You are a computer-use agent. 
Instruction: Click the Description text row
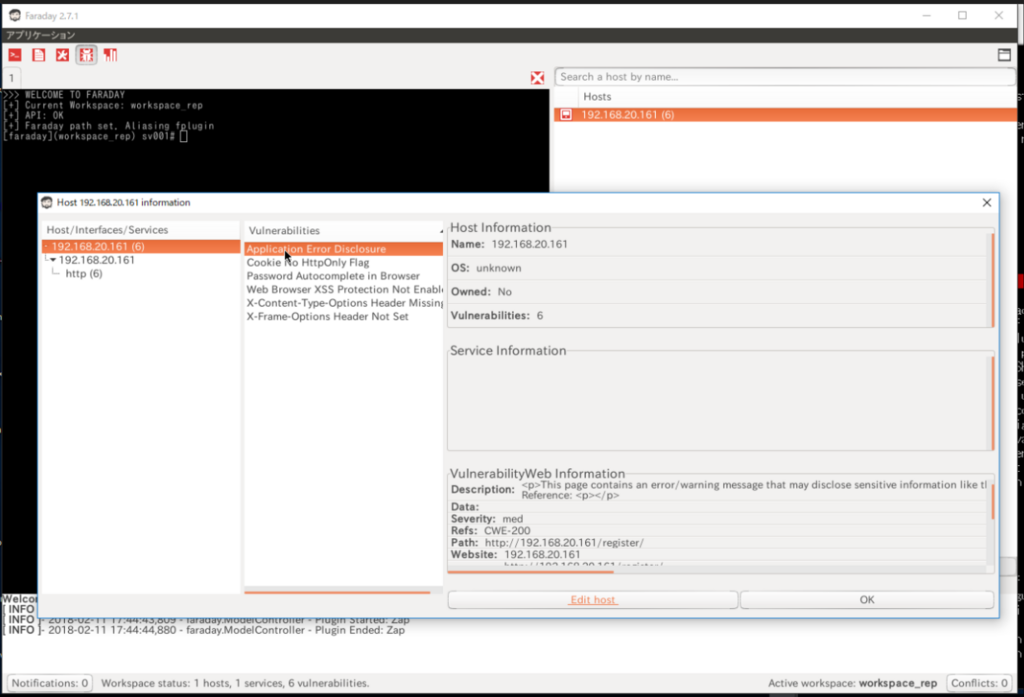[718, 490]
